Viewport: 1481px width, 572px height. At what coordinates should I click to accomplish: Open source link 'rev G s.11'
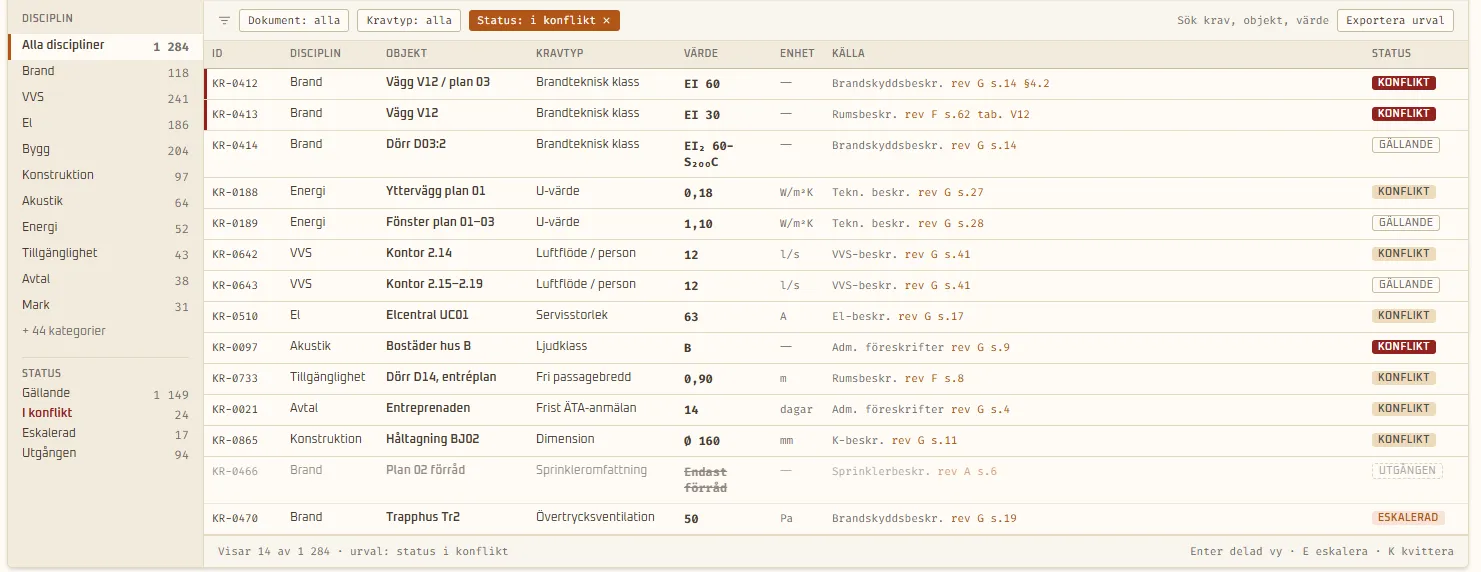coord(924,441)
